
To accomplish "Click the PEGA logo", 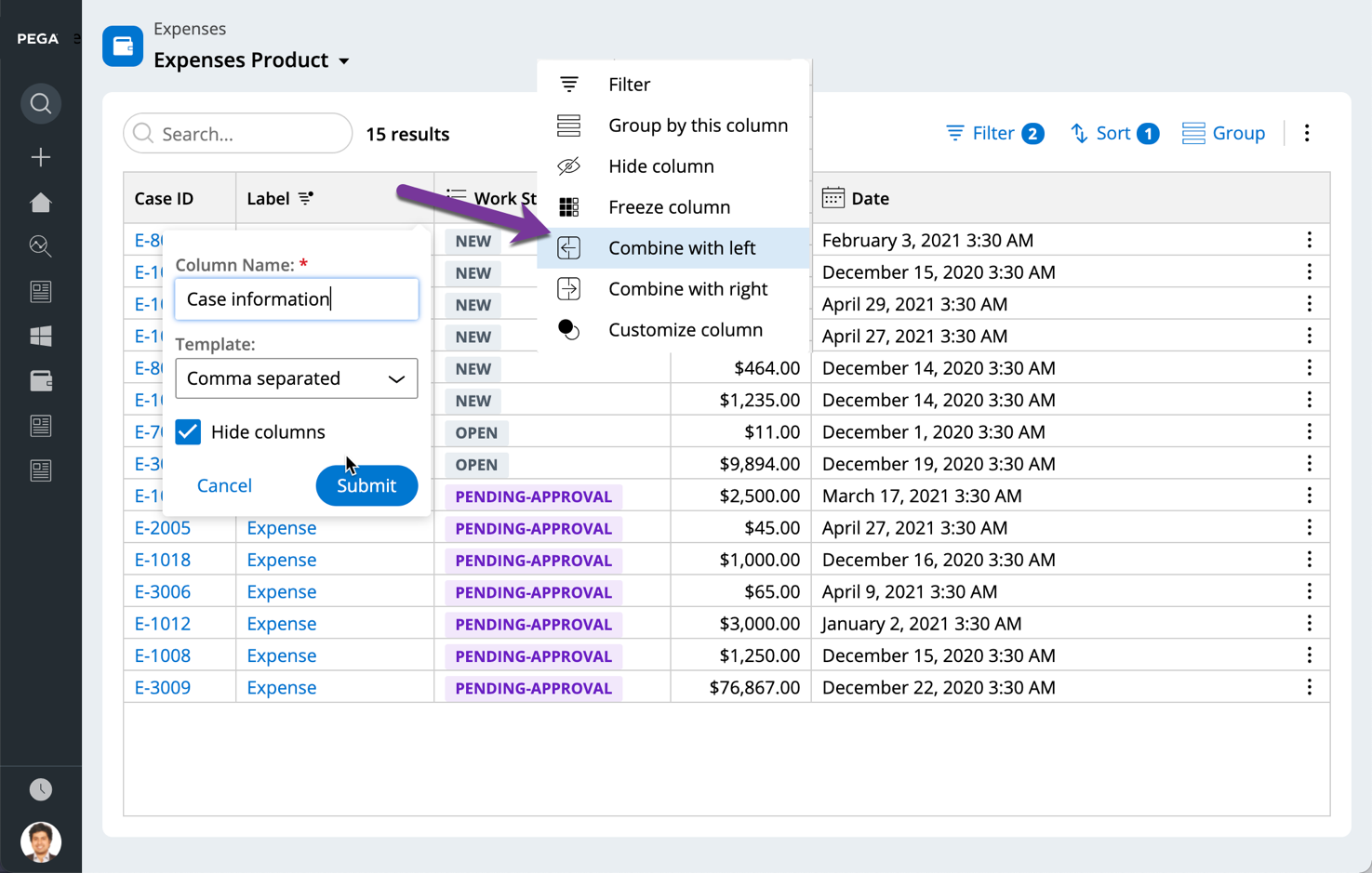I will 37,39.
